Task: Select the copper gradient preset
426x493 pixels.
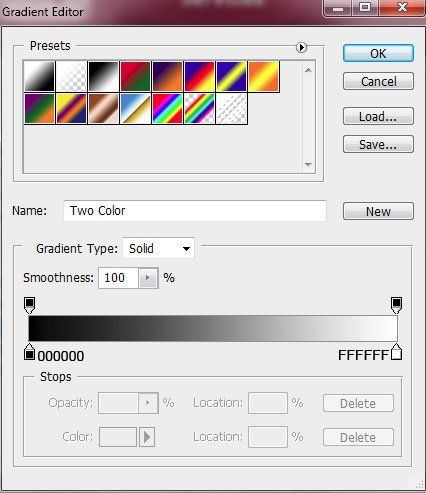Action: click(103, 109)
